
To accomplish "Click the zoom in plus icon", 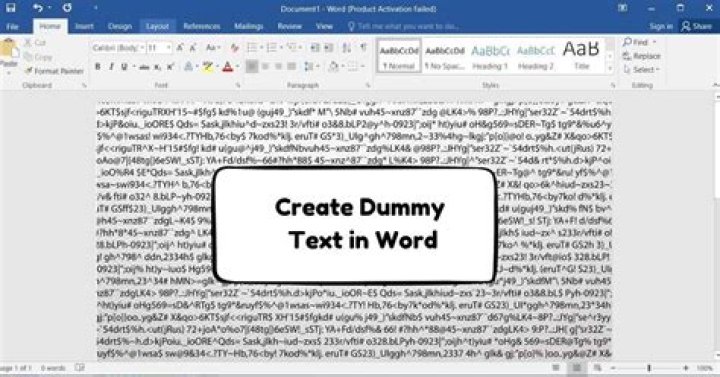I will (x=686, y=368).
